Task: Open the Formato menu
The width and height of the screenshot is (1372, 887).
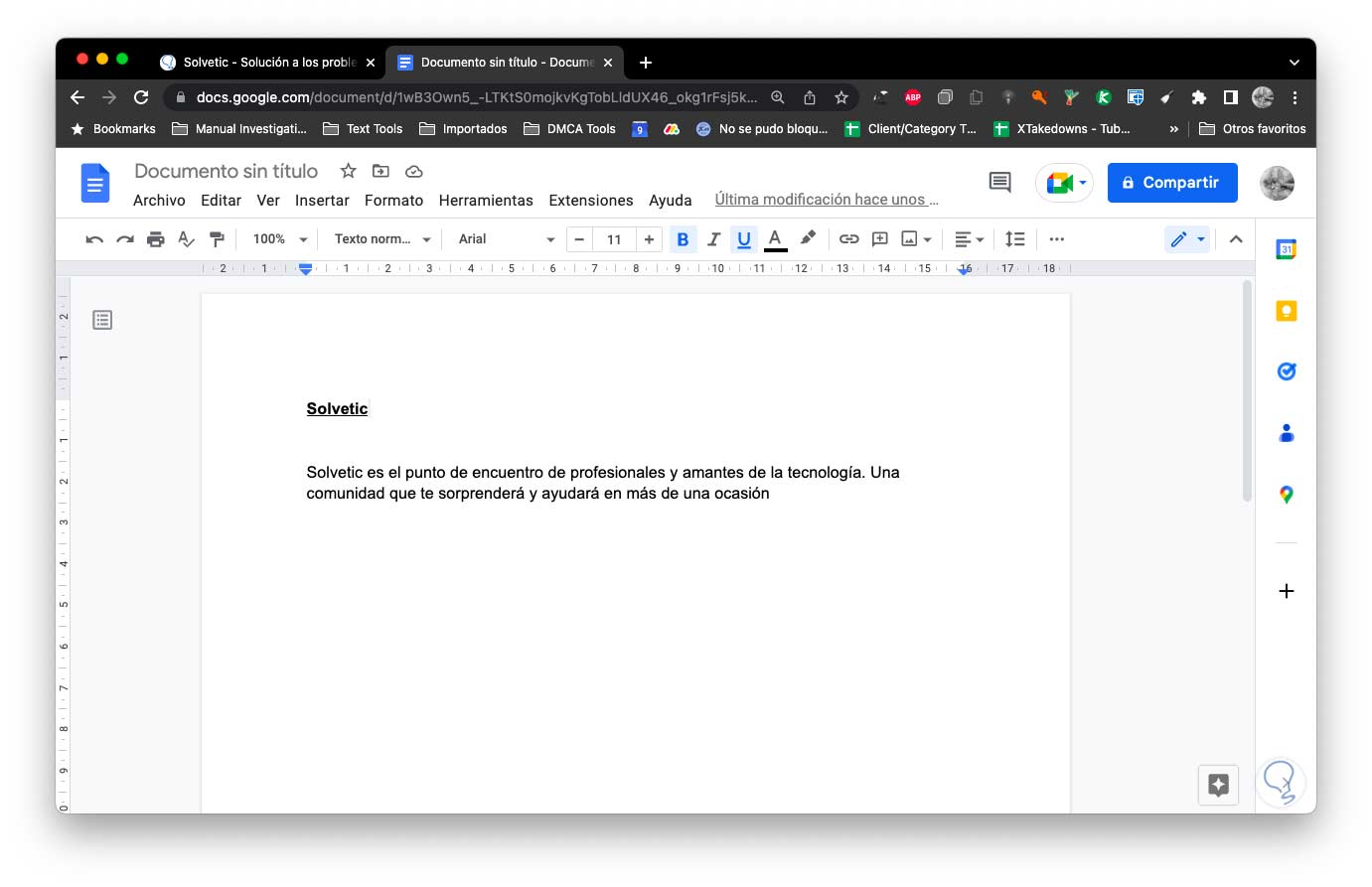Action: 393,201
